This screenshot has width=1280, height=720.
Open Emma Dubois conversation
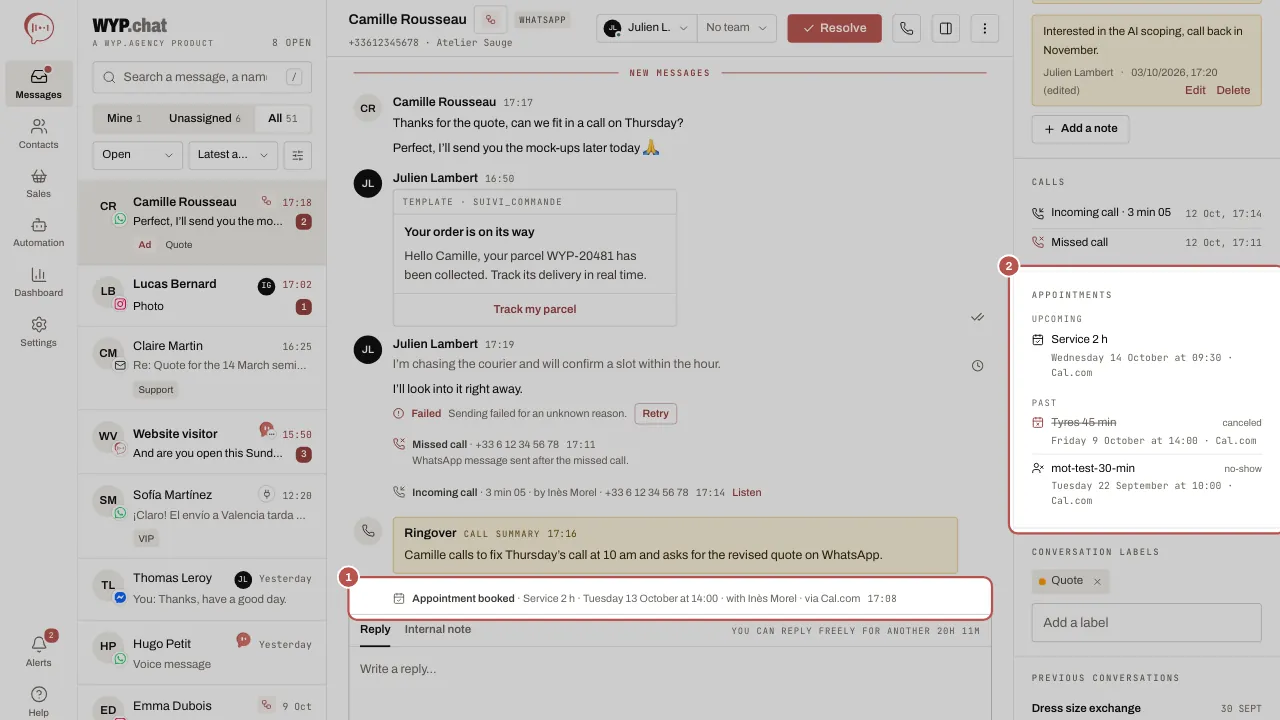[202, 705]
